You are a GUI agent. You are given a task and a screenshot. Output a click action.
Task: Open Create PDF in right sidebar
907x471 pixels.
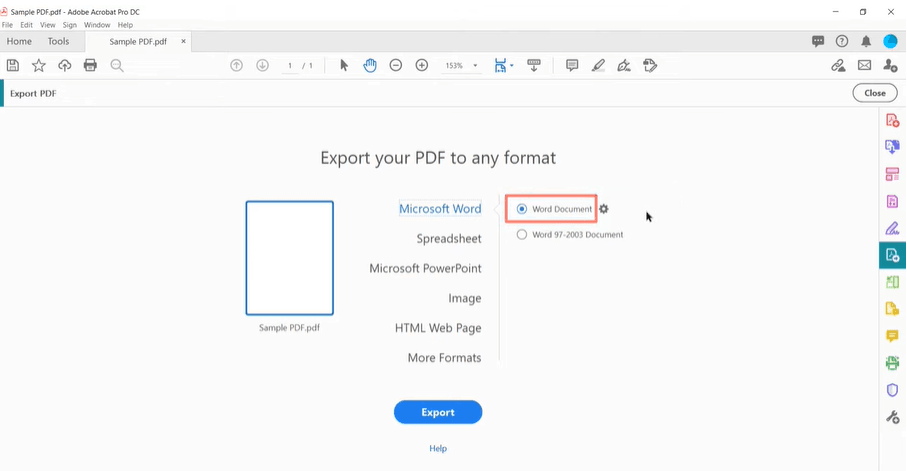tap(892, 120)
